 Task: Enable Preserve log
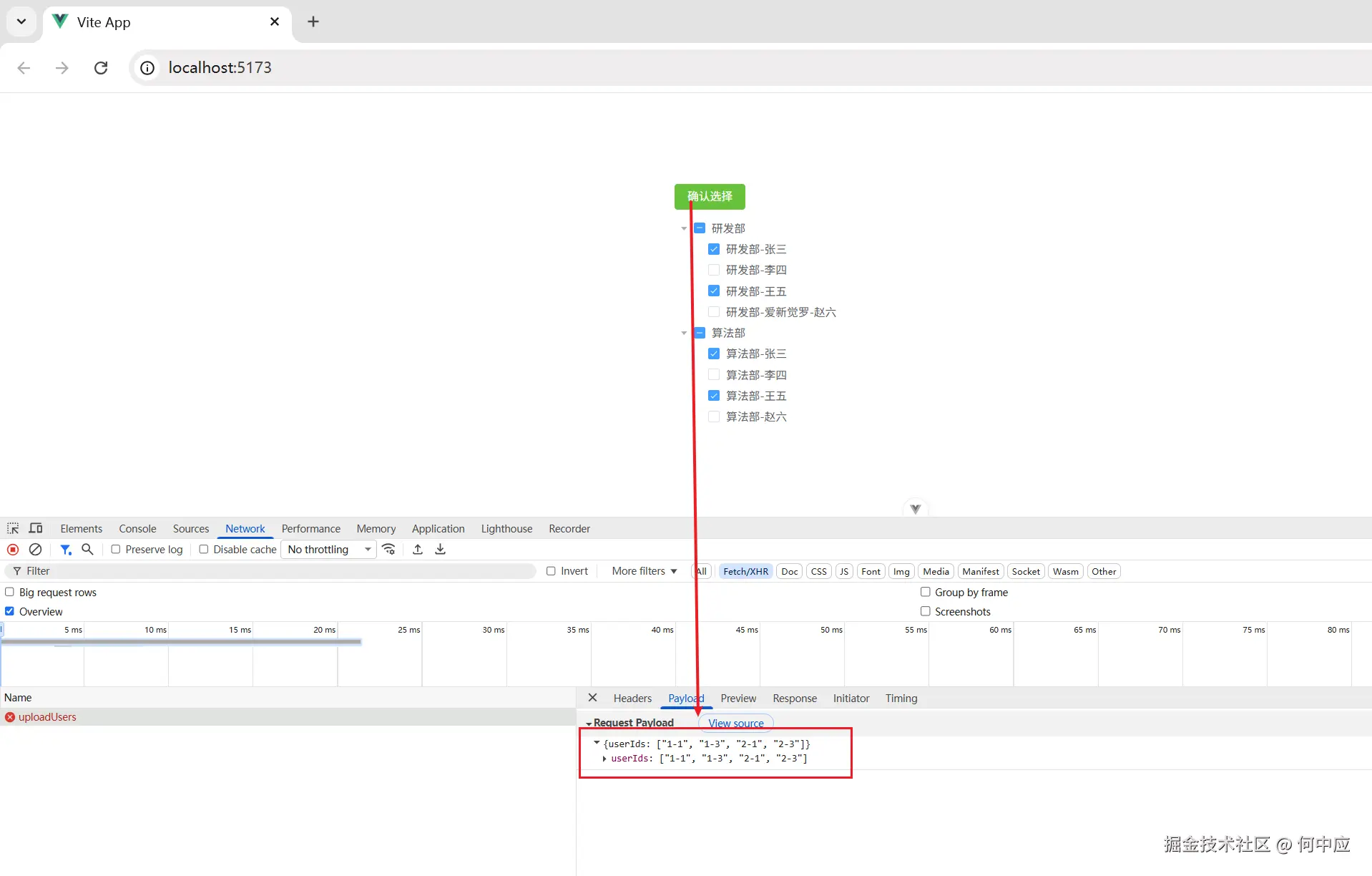click(115, 550)
